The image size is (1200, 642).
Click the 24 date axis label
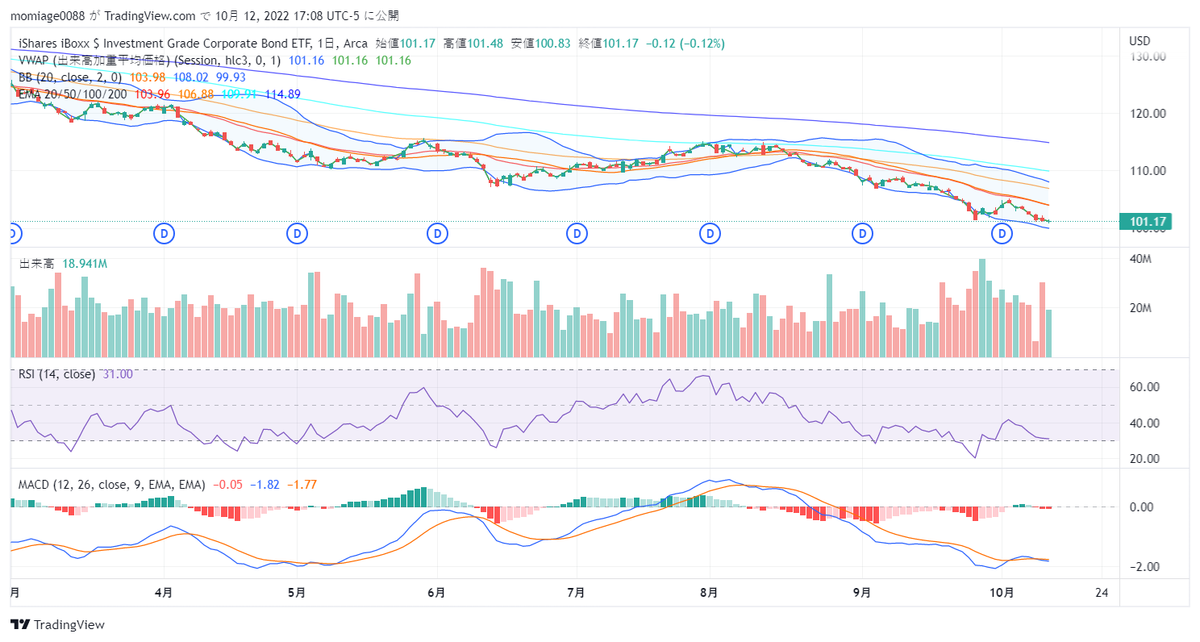click(1102, 592)
